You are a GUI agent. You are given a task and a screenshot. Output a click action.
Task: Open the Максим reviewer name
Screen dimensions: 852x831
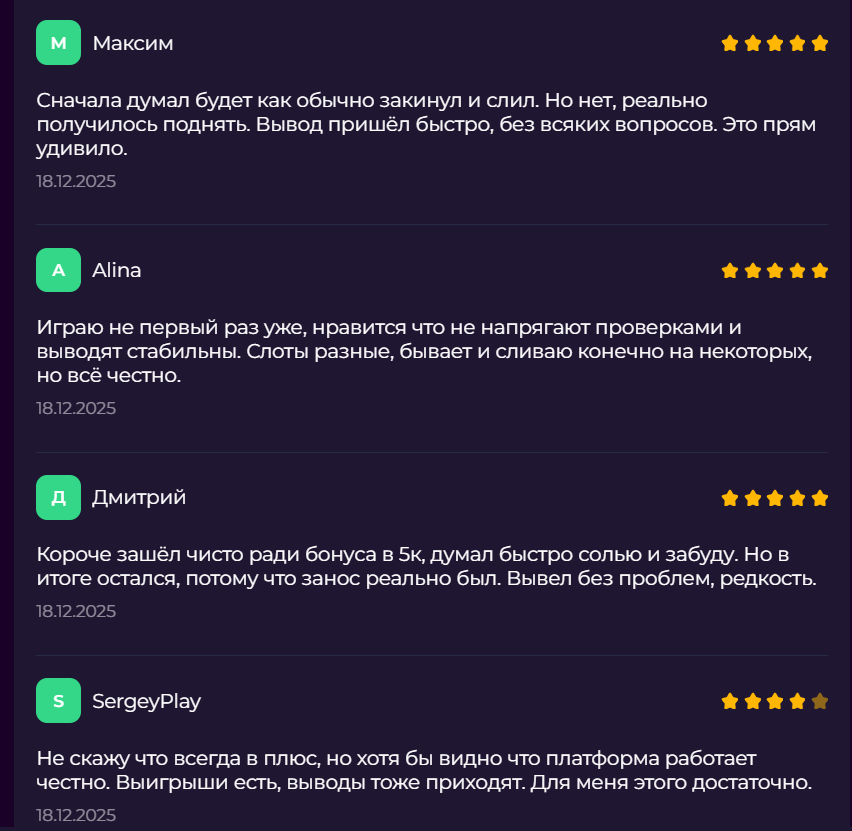pyautogui.click(x=133, y=43)
